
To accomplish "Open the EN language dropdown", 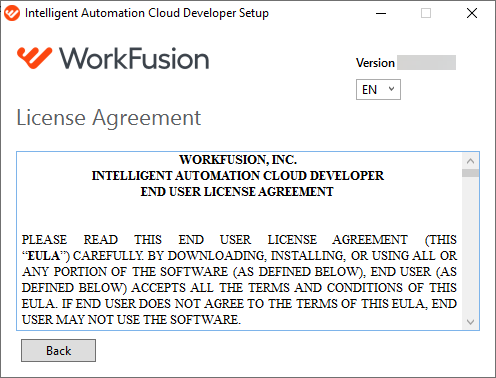I will pyautogui.click(x=378, y=89).
